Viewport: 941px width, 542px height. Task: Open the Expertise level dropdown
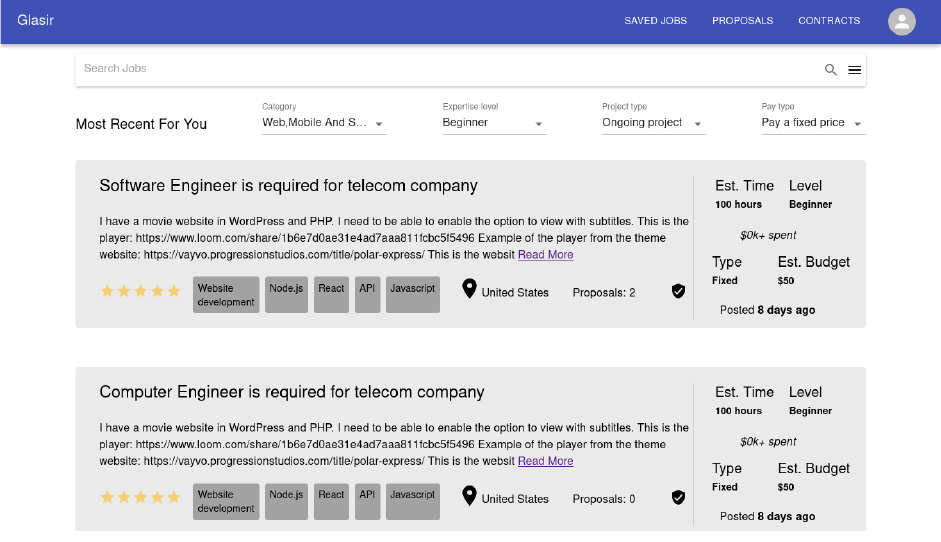pos(494,123)
